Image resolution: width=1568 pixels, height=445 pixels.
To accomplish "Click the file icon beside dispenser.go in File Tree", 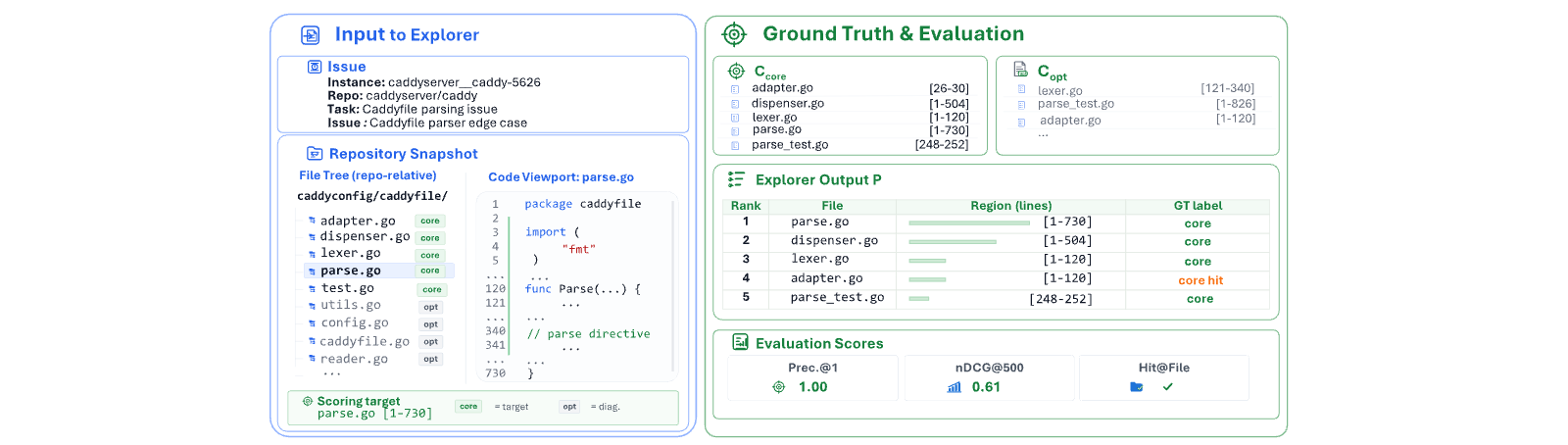I will click(312, 237).
